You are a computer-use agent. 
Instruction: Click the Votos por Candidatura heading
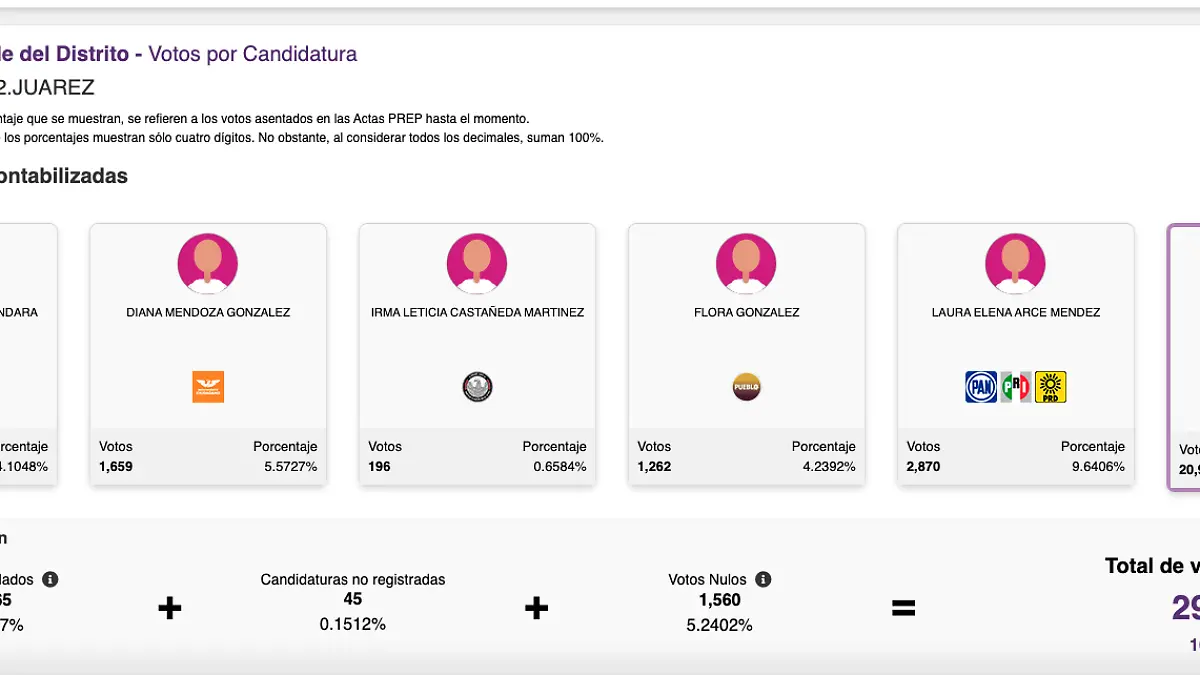[252, 54]
